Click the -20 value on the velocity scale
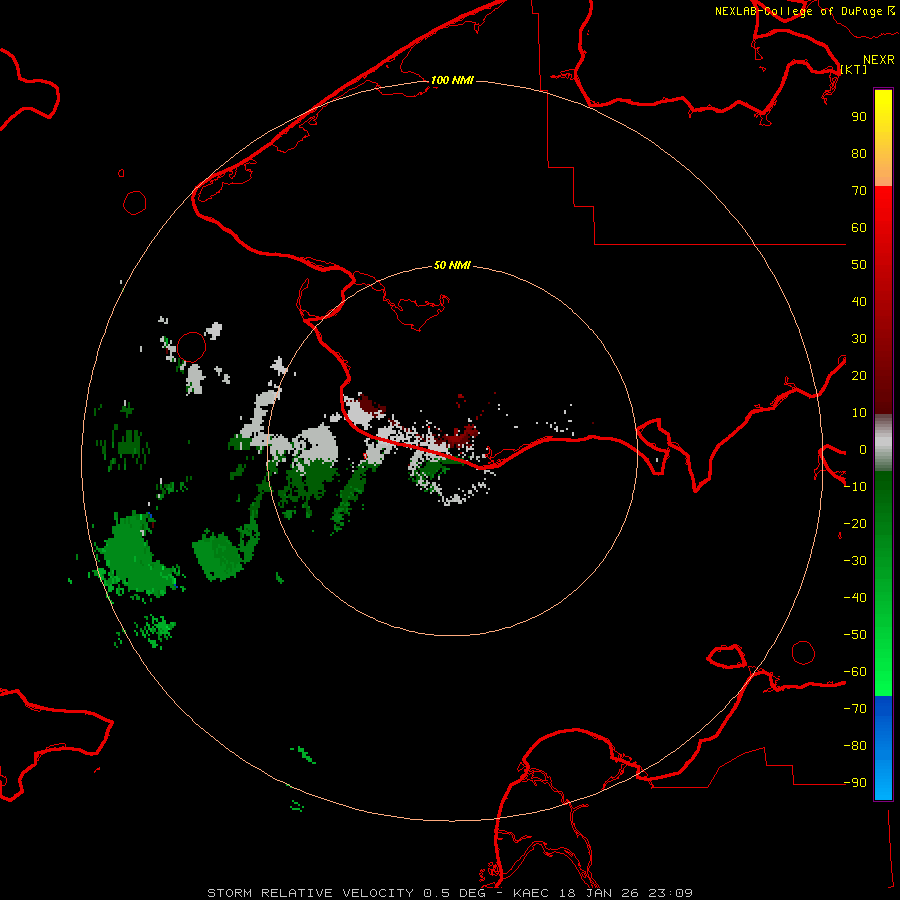Screen dimensions: 900x900 855,523
